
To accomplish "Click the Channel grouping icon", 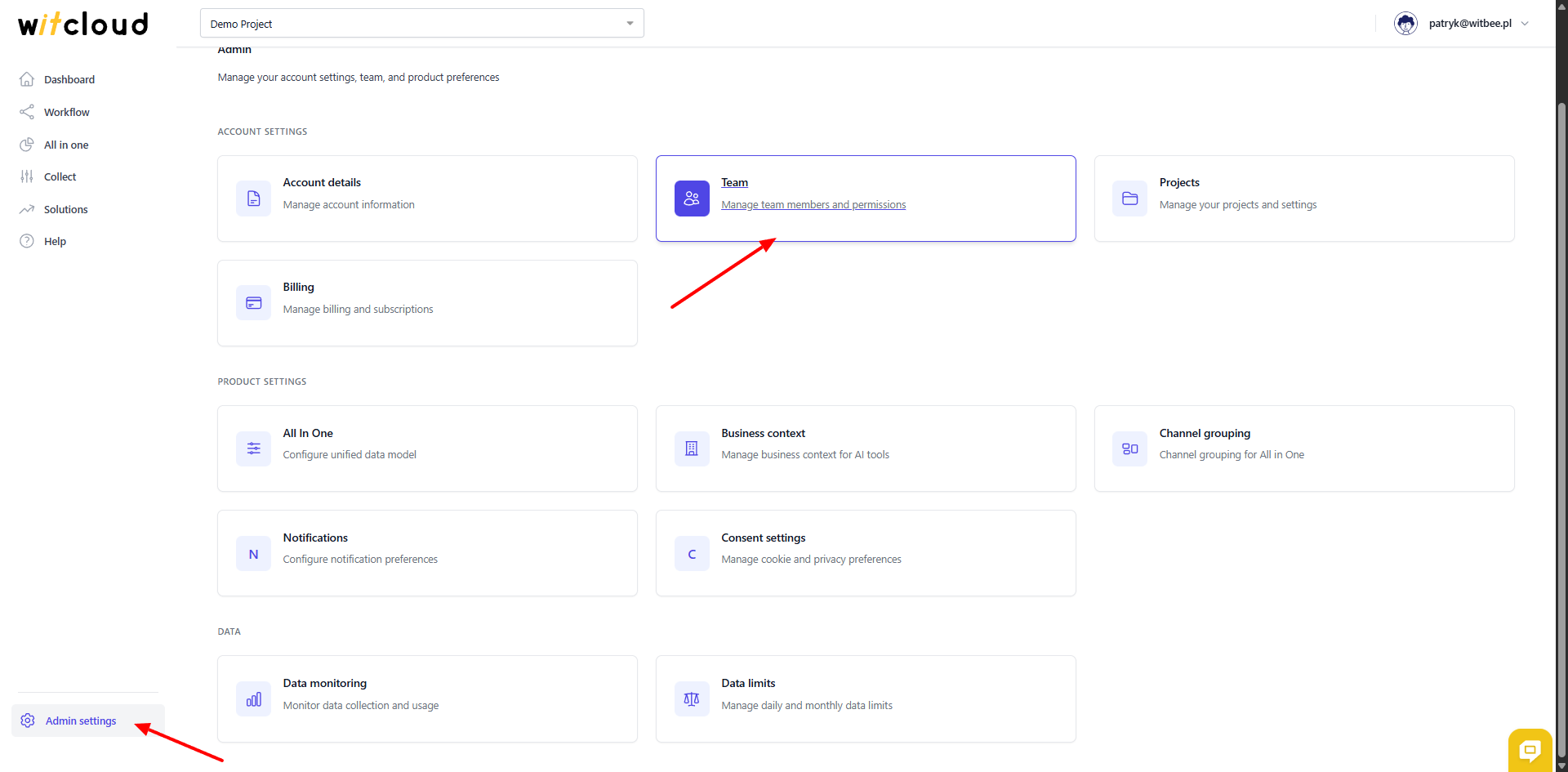I will tap(1129, 448).
